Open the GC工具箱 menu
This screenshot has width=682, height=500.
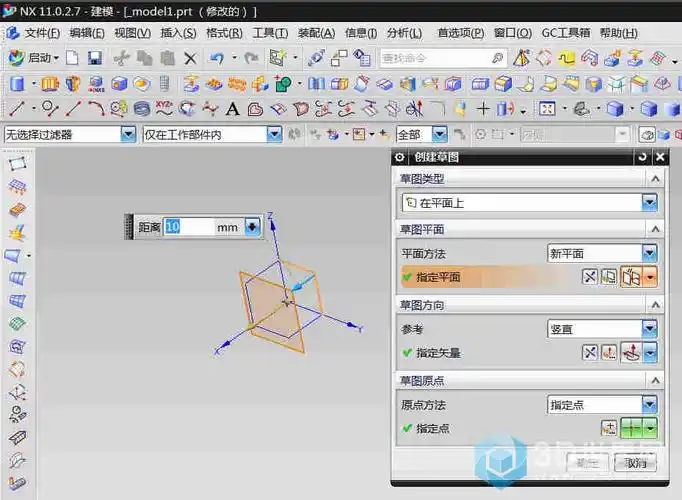pyautogui.click(x=565, y=33)
